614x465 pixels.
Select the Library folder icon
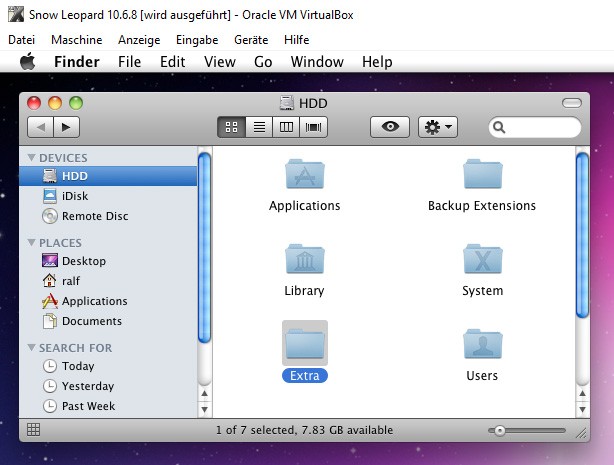click(305, 259)
